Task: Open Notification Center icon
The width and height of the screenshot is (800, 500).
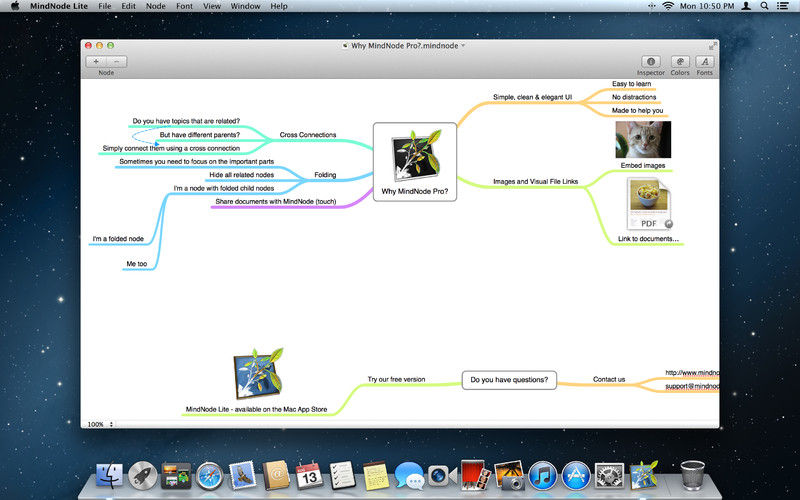Action: (x=782, y=6)
